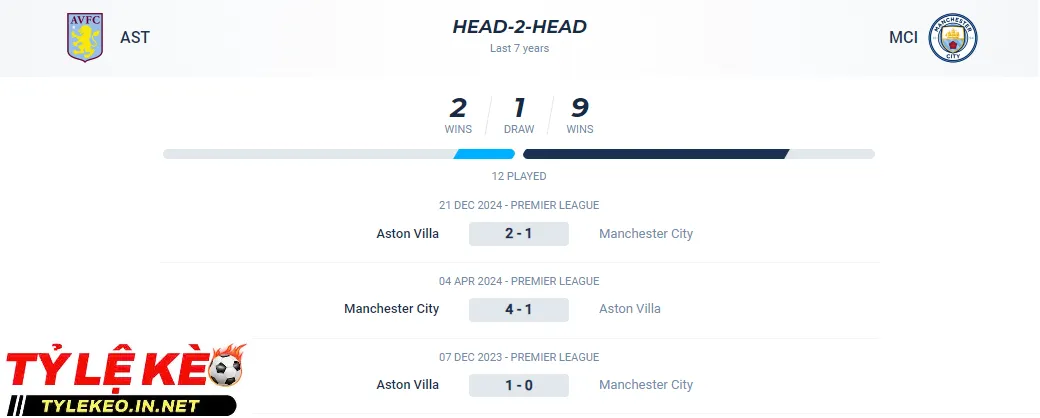Click the 1 draw stat
This screenshot has height=418, width=1040.
[519, 115]
